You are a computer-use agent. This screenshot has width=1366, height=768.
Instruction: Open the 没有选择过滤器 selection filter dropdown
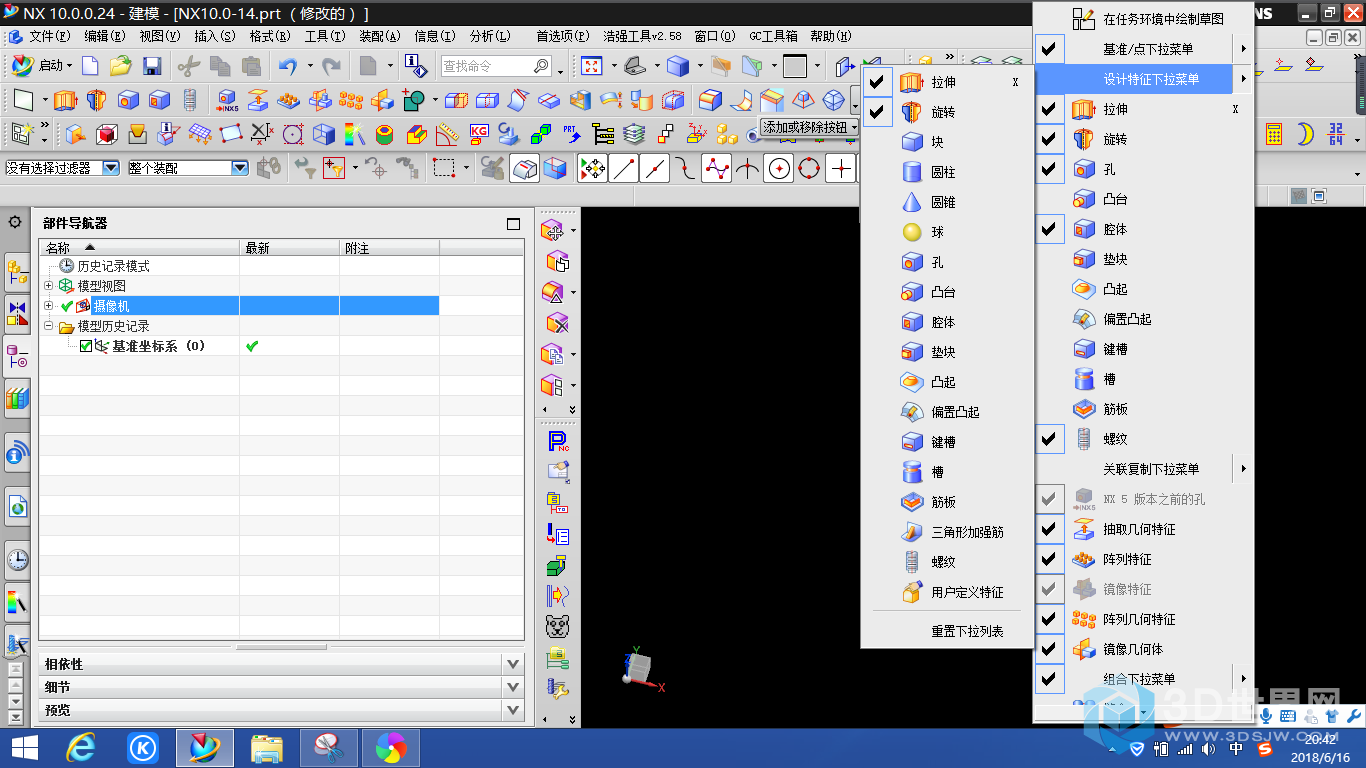point(111,168)
